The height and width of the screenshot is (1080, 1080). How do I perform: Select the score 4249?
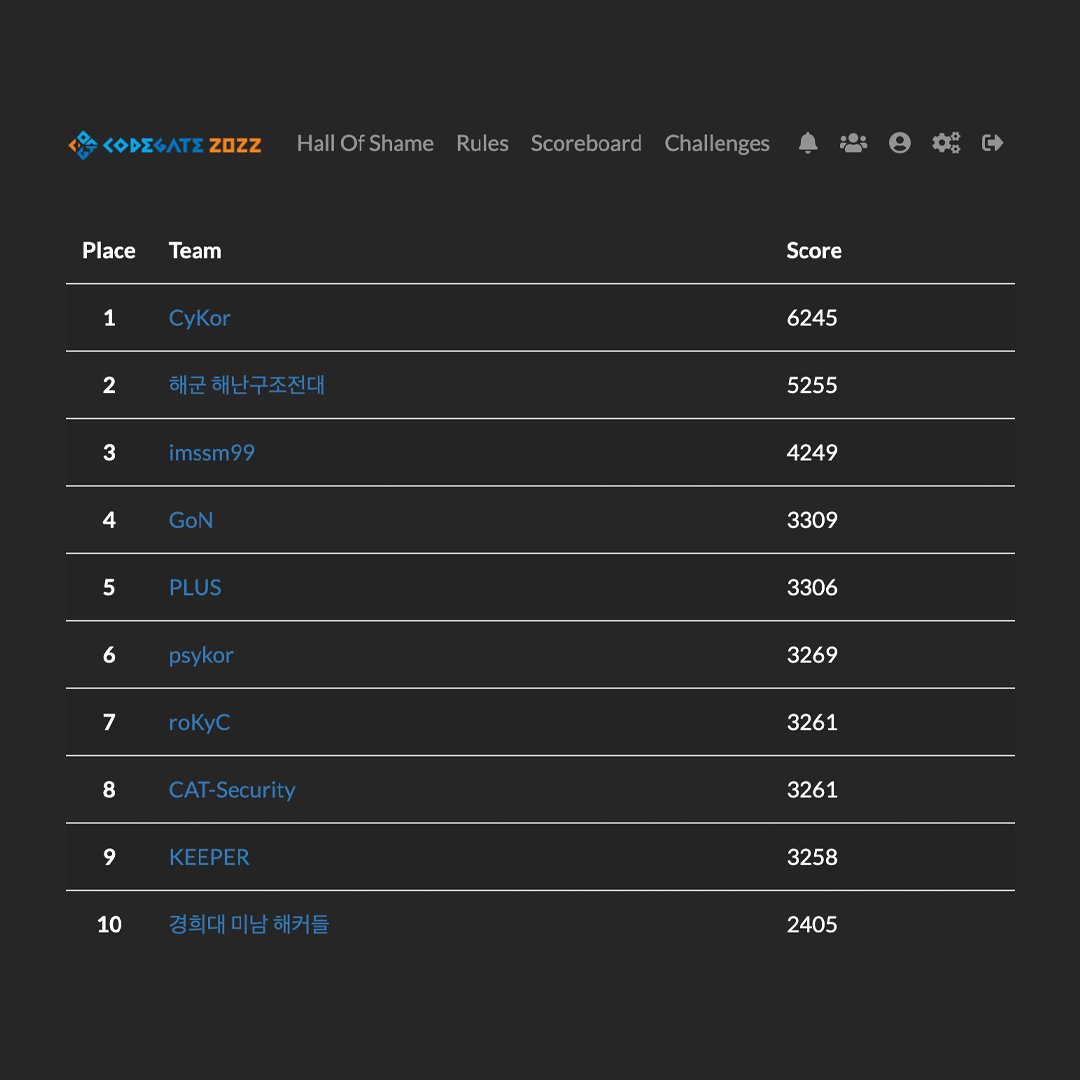point(812,453)
